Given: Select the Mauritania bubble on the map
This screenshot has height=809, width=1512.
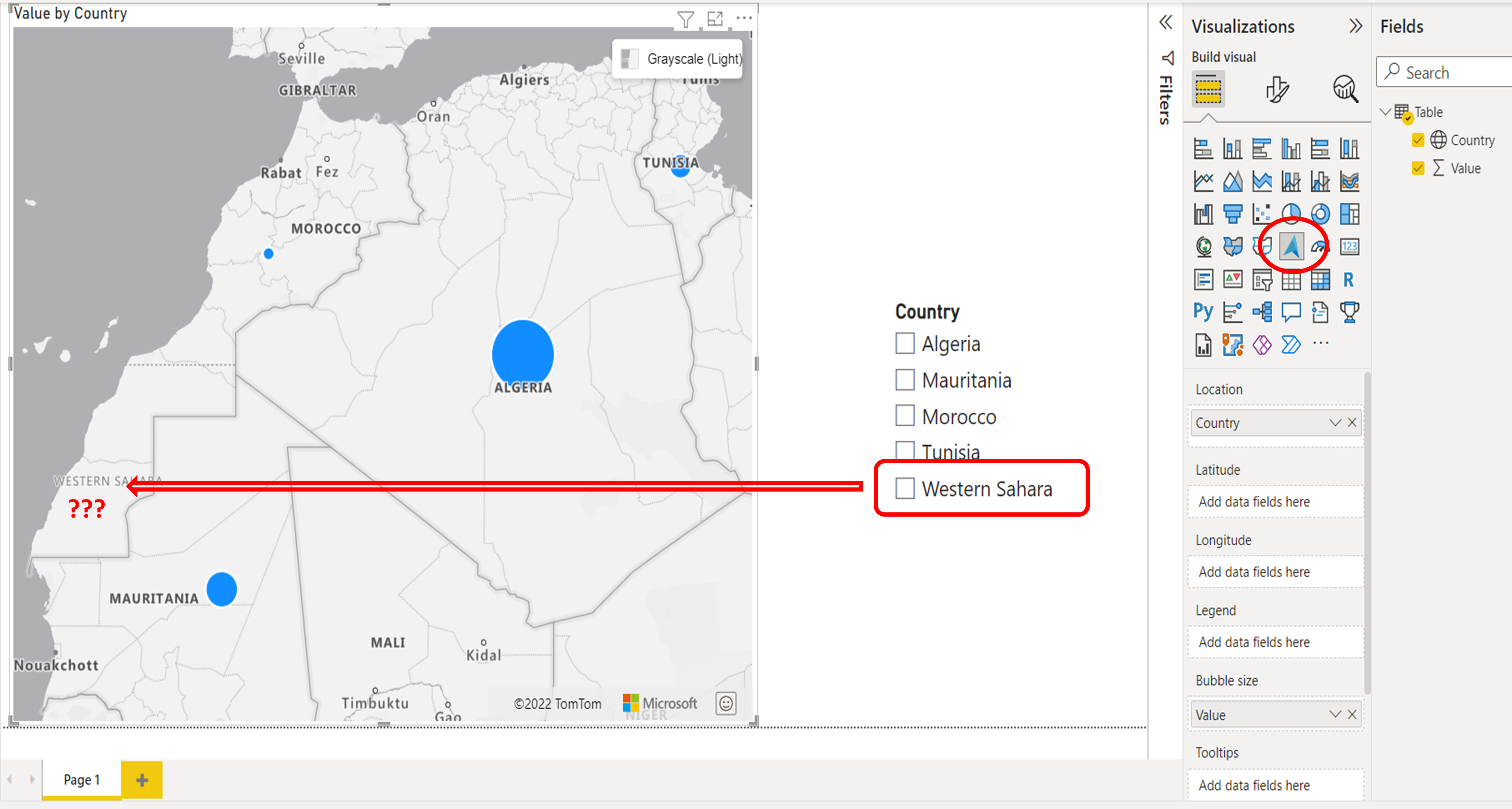Looking at the screenshot, I should click(221, 589).
